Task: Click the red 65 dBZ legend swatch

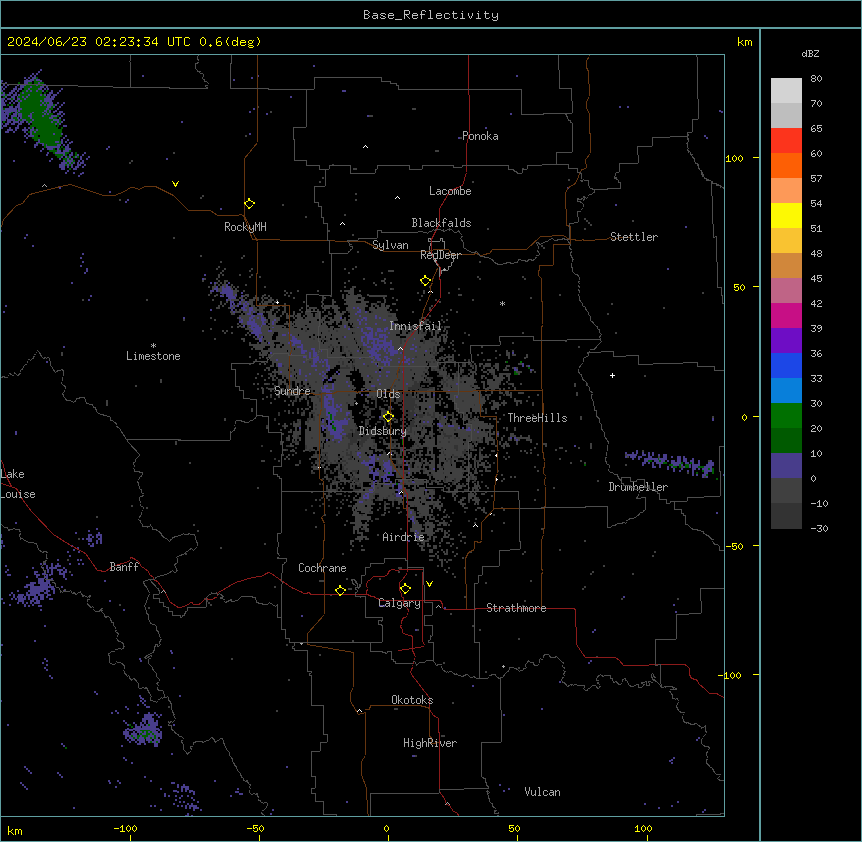Action: point(786,141)
